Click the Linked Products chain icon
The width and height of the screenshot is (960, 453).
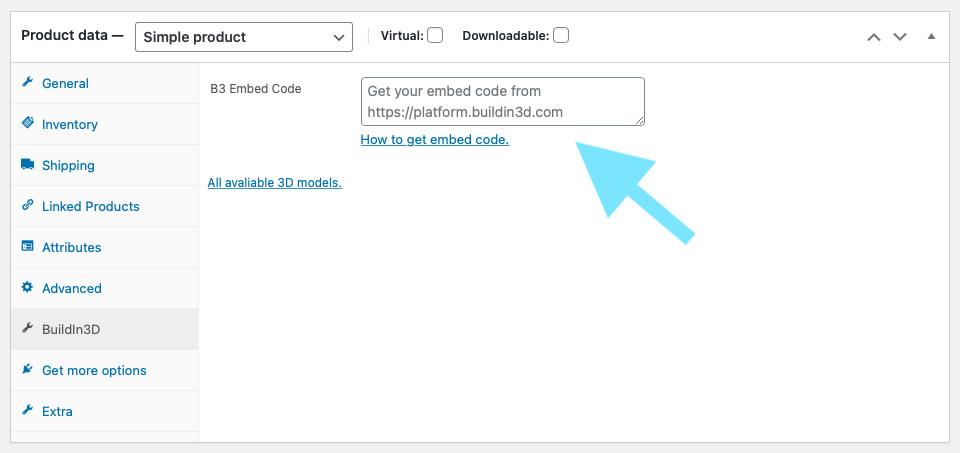tap(27, 205)
